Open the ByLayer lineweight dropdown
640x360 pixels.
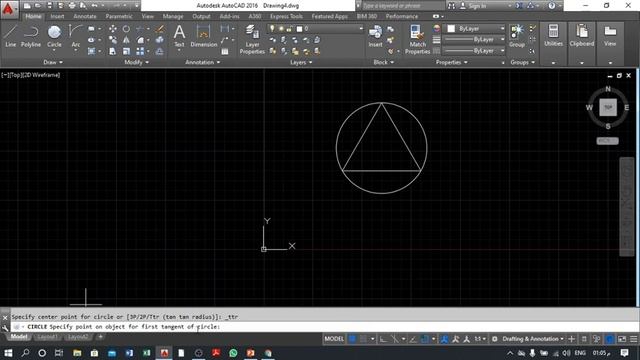474,40
